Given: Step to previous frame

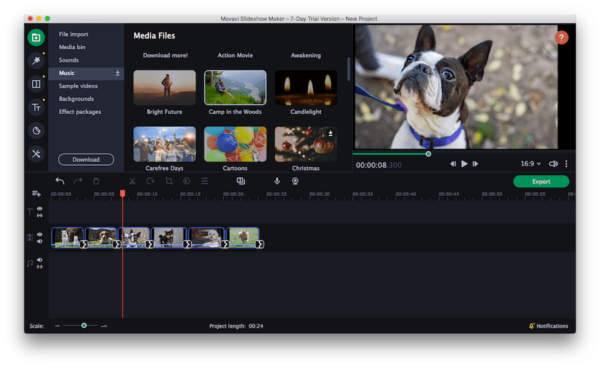Looking at the screenshot, I should click(453, 164).
